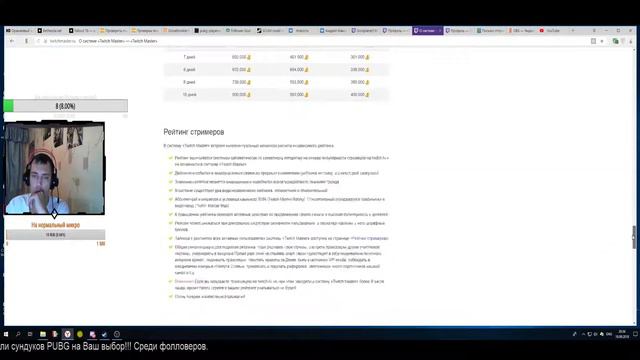Open Task View on the taskbar
This screenshot has width=640, height=360.
pos(30,334)
